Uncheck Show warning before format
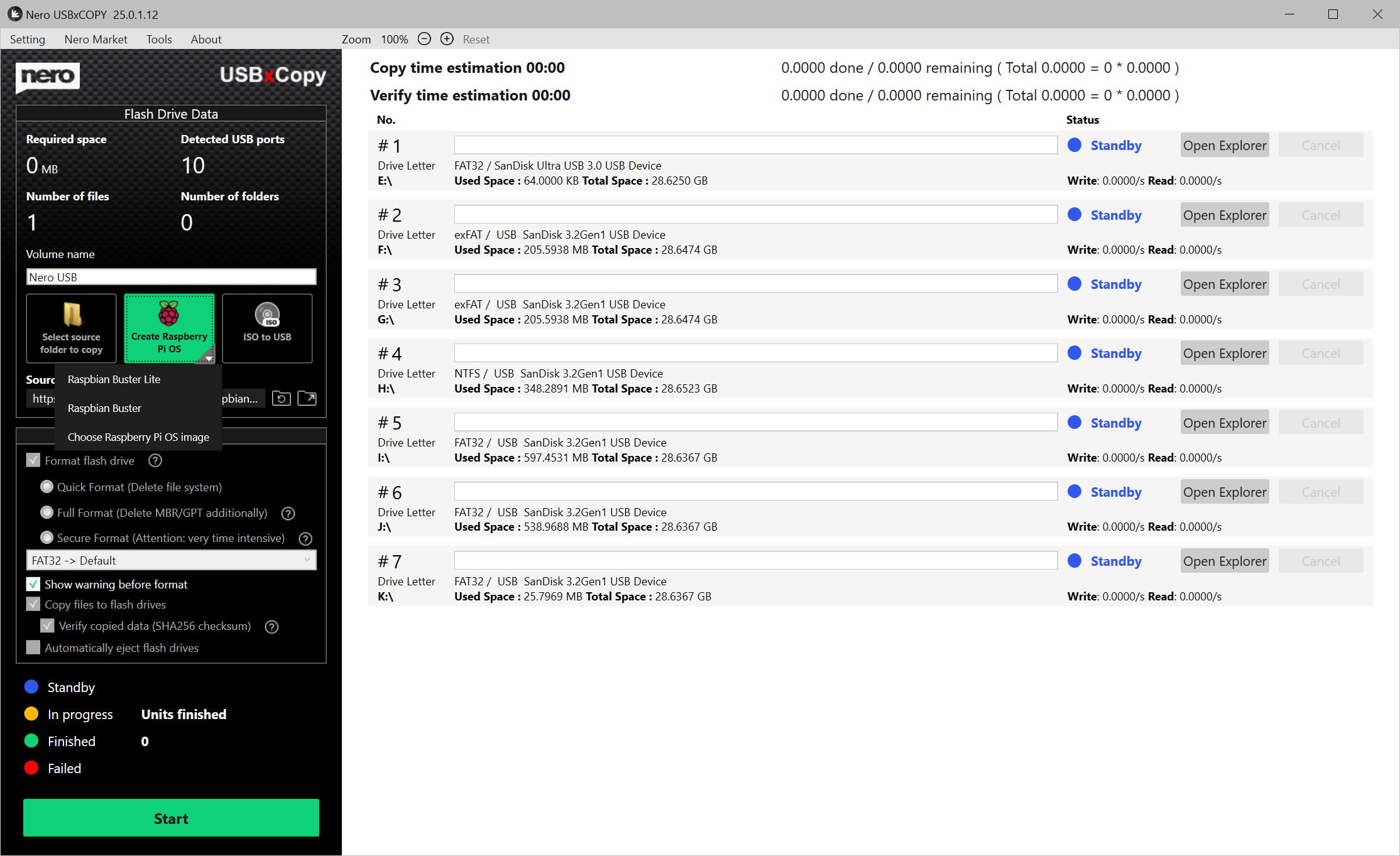 tap(33, 584)
